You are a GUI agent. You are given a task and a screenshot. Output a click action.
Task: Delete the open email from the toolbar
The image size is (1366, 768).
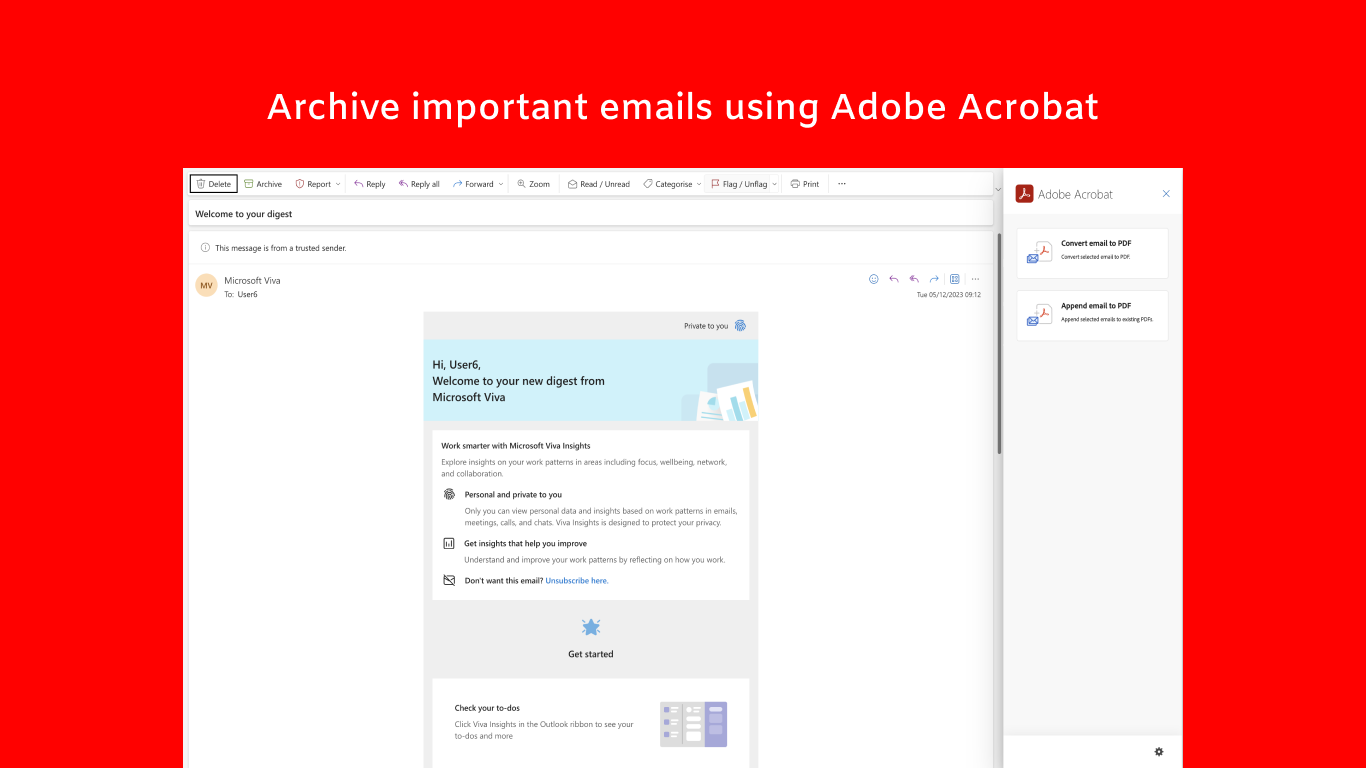click(x=214, y=184)
